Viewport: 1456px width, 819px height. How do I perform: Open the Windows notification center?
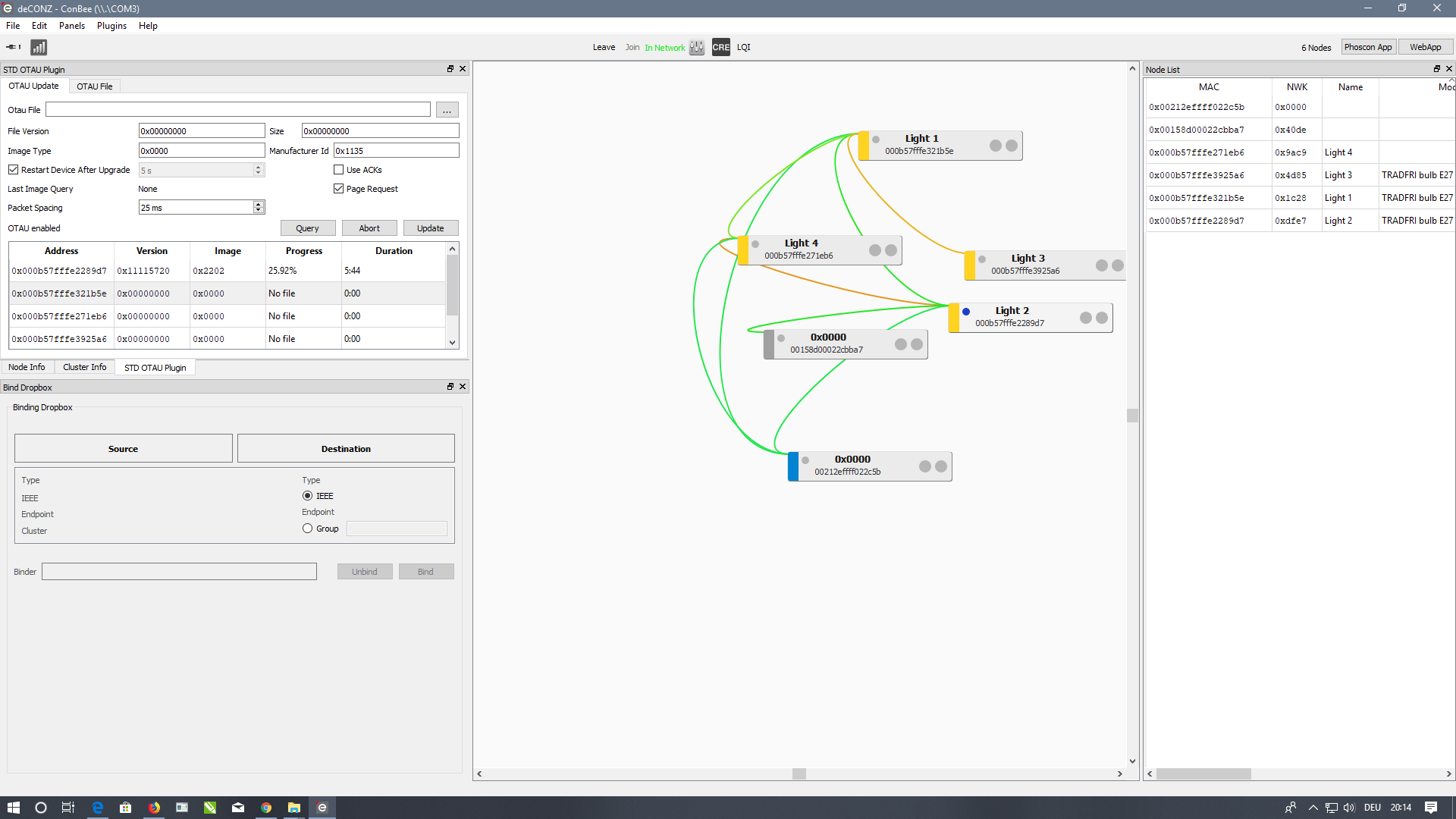(1431, 808)
